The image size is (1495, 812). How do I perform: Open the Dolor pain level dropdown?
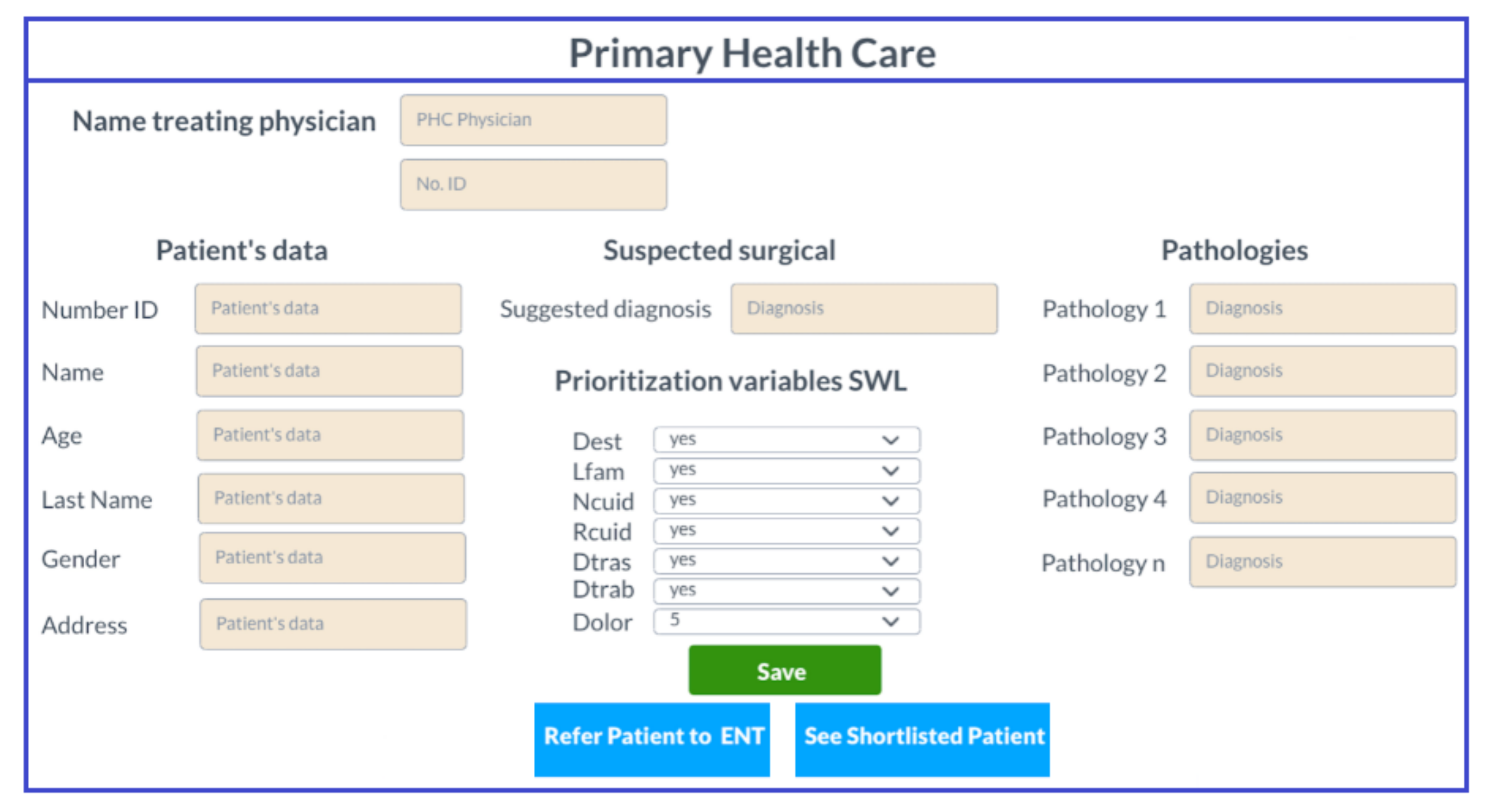[786, 621]
